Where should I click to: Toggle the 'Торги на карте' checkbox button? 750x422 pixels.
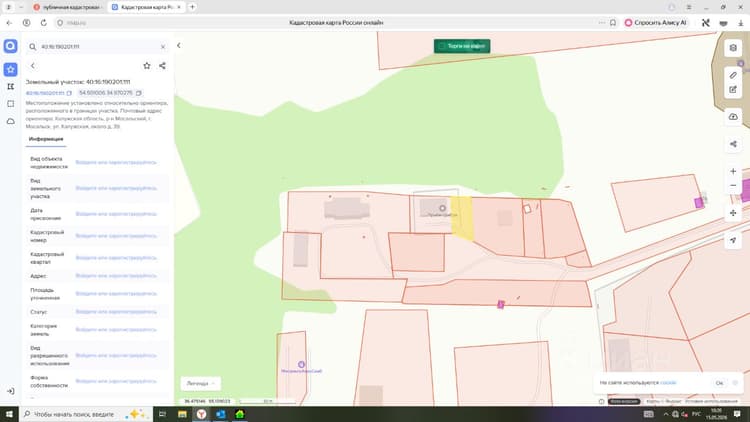(x=462, y=46)
